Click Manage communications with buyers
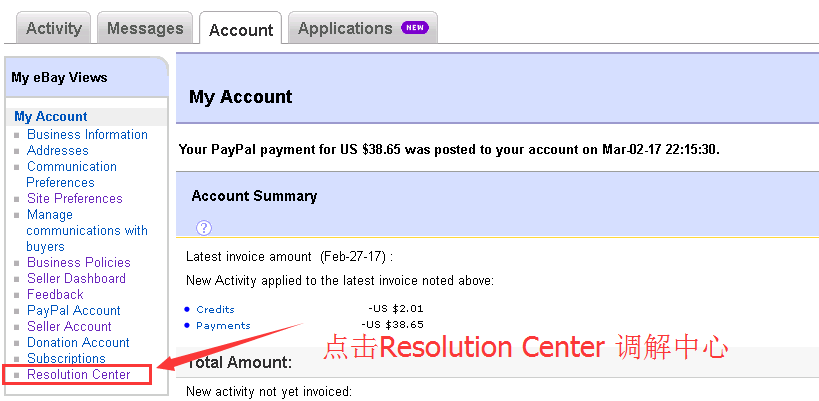 (x=87, y=231)
